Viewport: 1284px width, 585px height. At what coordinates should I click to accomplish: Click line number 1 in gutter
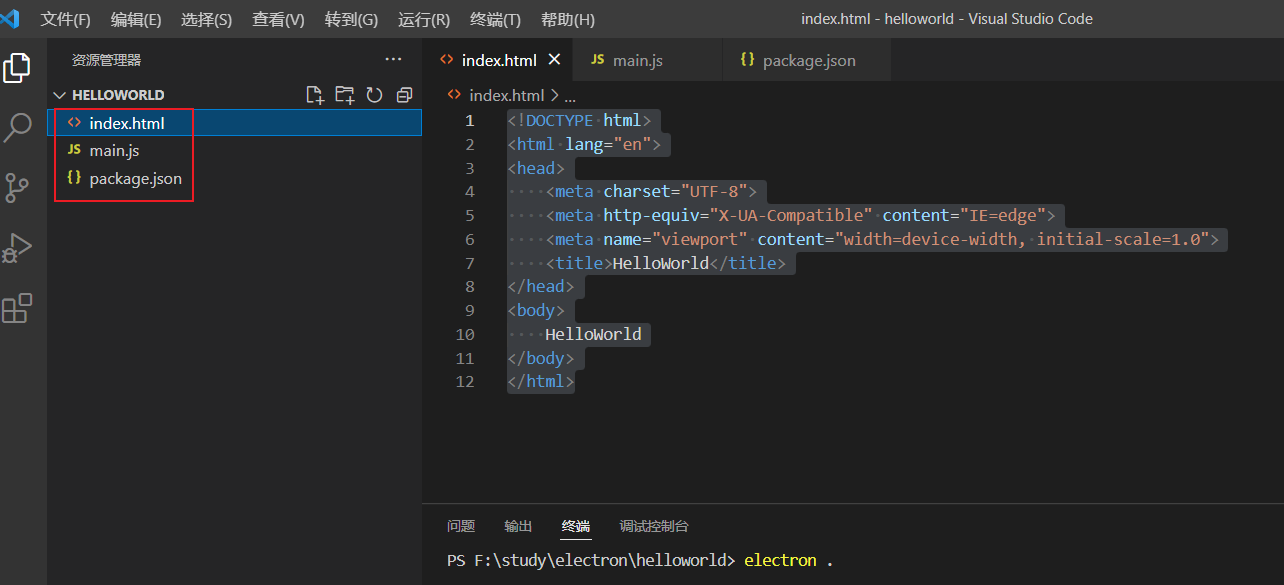[470, 121]
